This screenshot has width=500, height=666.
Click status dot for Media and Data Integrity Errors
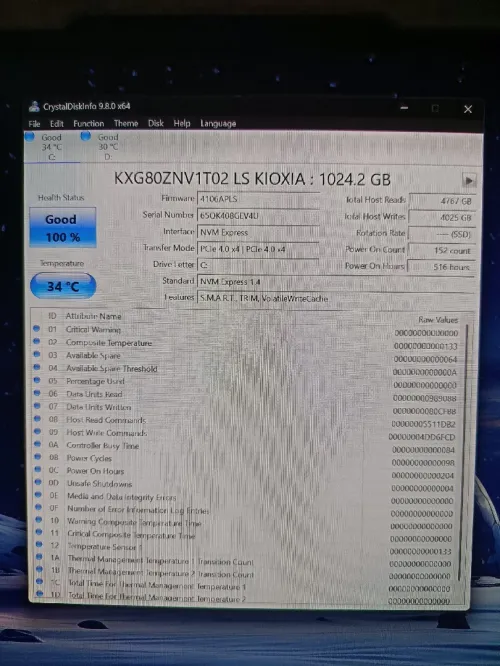(x=39, y=494)
